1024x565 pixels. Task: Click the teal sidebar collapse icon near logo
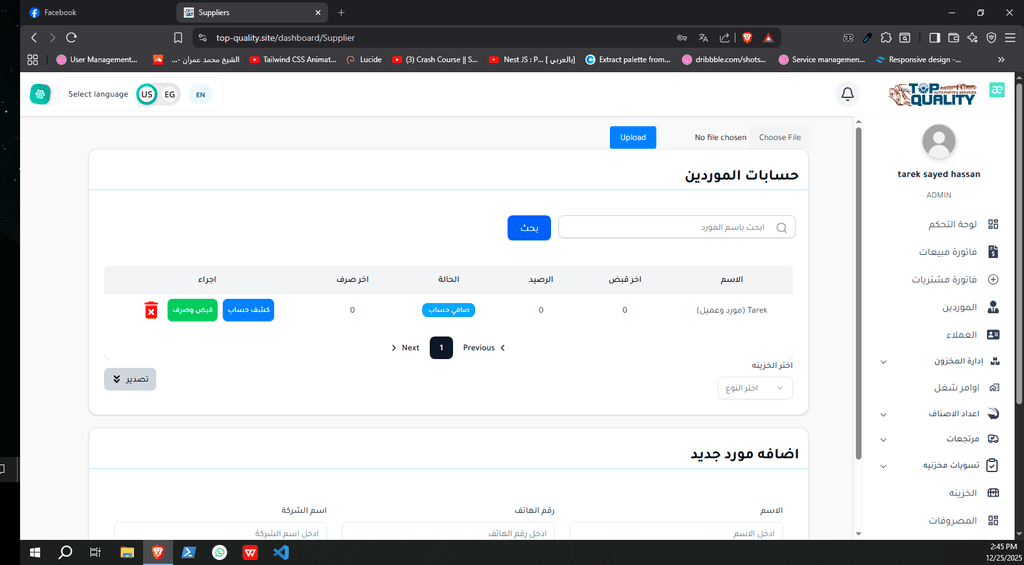click(x=997, y=90)
